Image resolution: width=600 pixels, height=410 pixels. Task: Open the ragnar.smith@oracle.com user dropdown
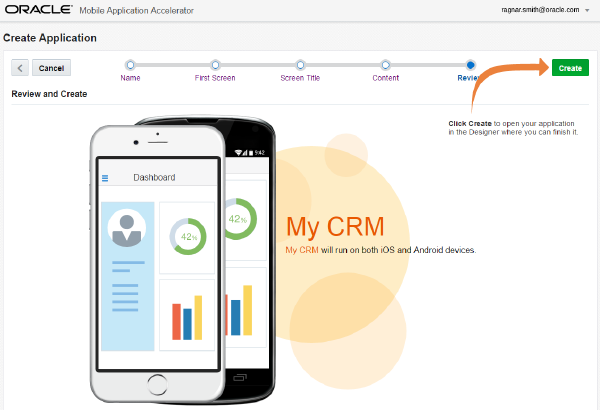[545, 10]
